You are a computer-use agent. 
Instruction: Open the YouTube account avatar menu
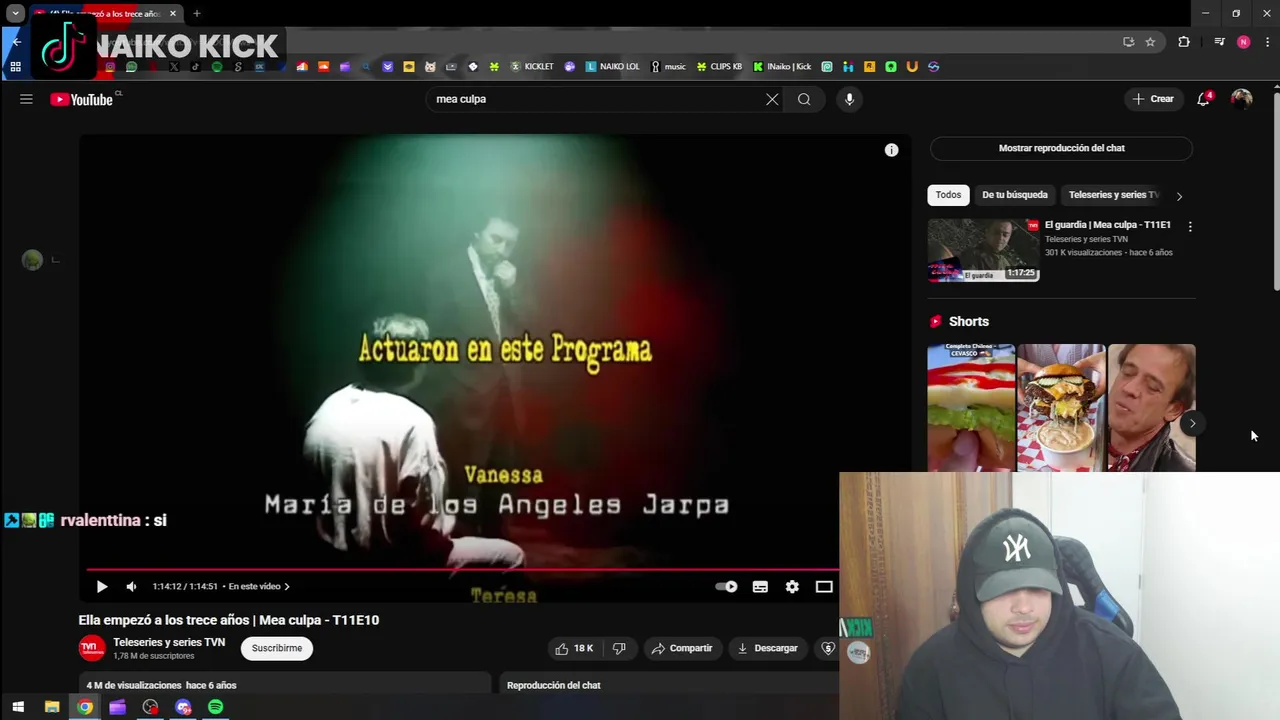click(x=1242, y=99)
